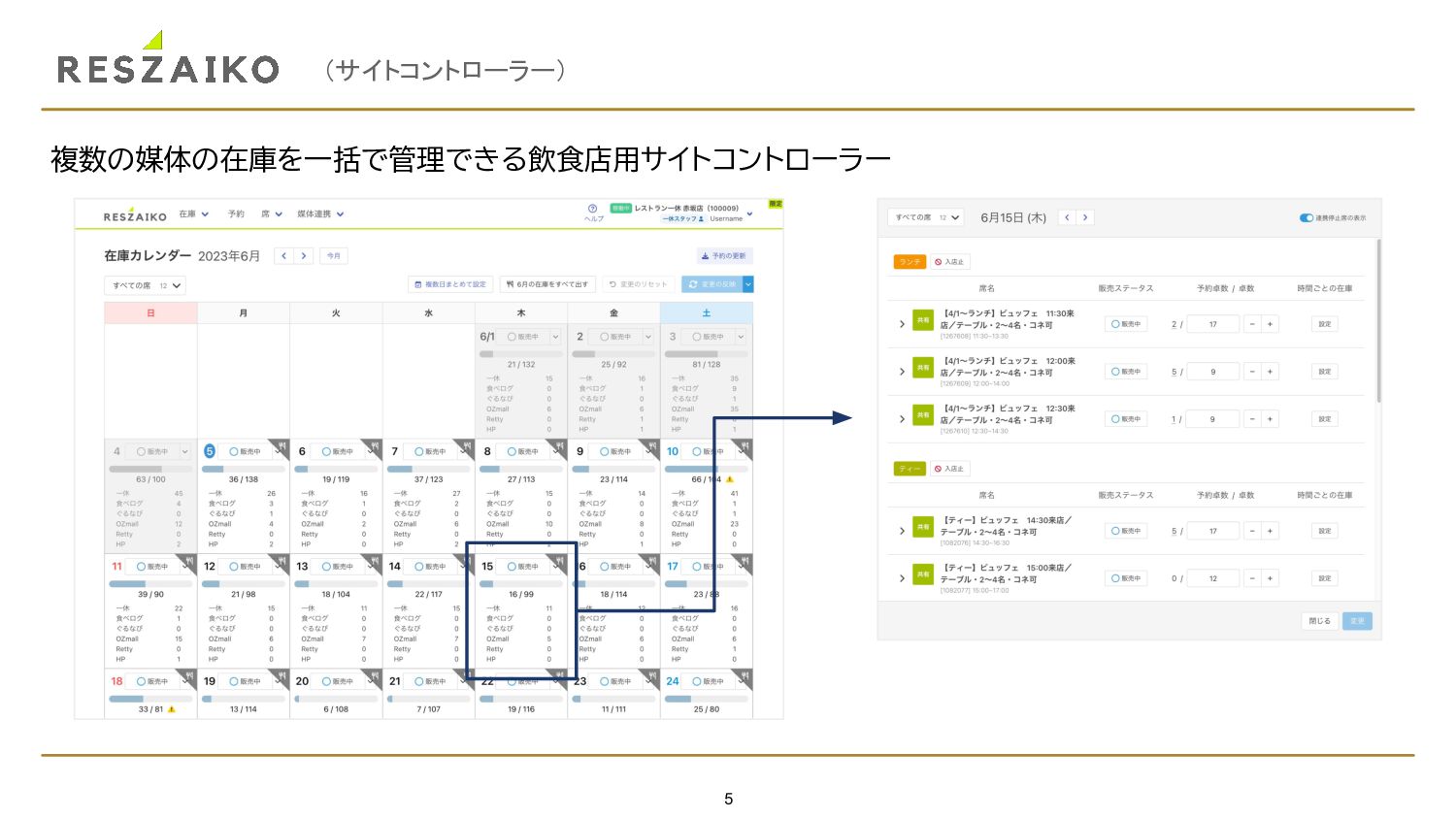Screen dimensions: 1456x819
Task: Toggle 販売中 status for the 14:30 tea seat
Action: pos(1126,531)
